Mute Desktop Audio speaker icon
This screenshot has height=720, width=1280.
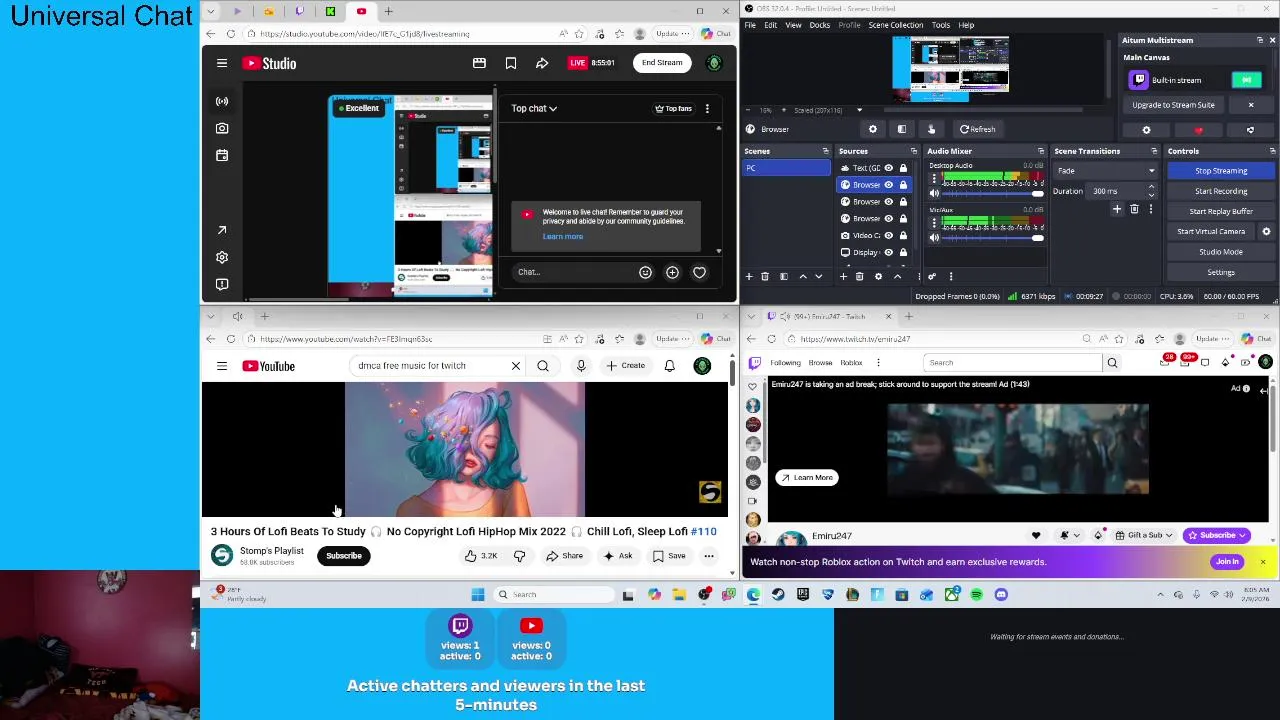934,193
